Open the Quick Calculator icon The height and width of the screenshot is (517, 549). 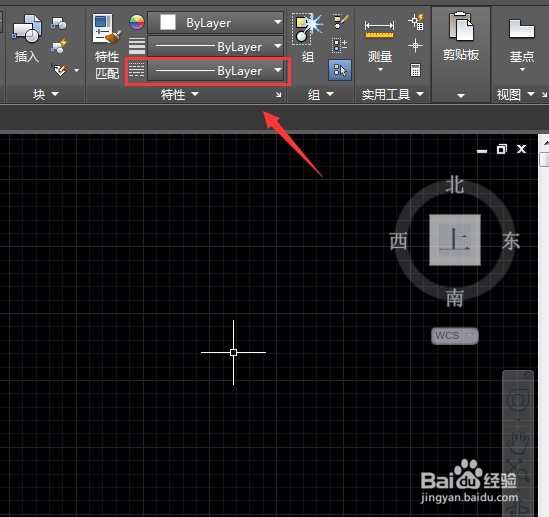coord(415,70)
